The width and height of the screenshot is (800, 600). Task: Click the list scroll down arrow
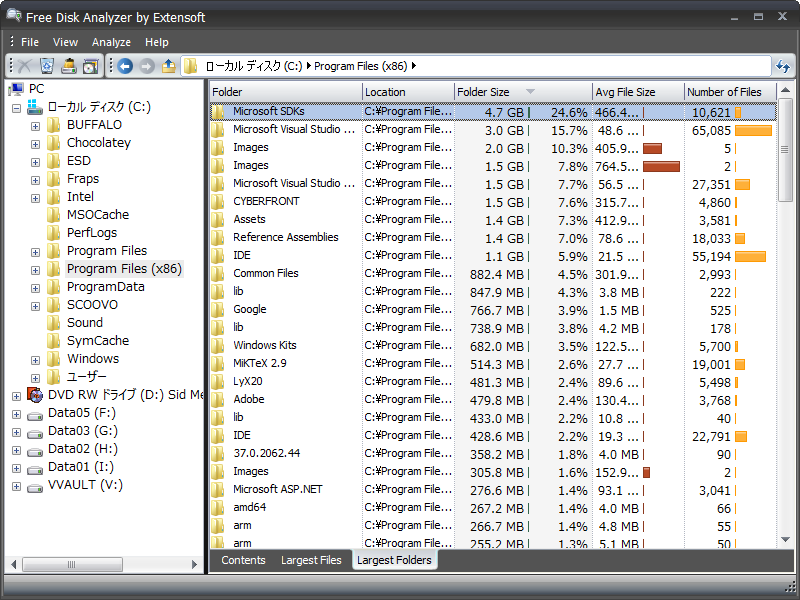coord(785,539)
